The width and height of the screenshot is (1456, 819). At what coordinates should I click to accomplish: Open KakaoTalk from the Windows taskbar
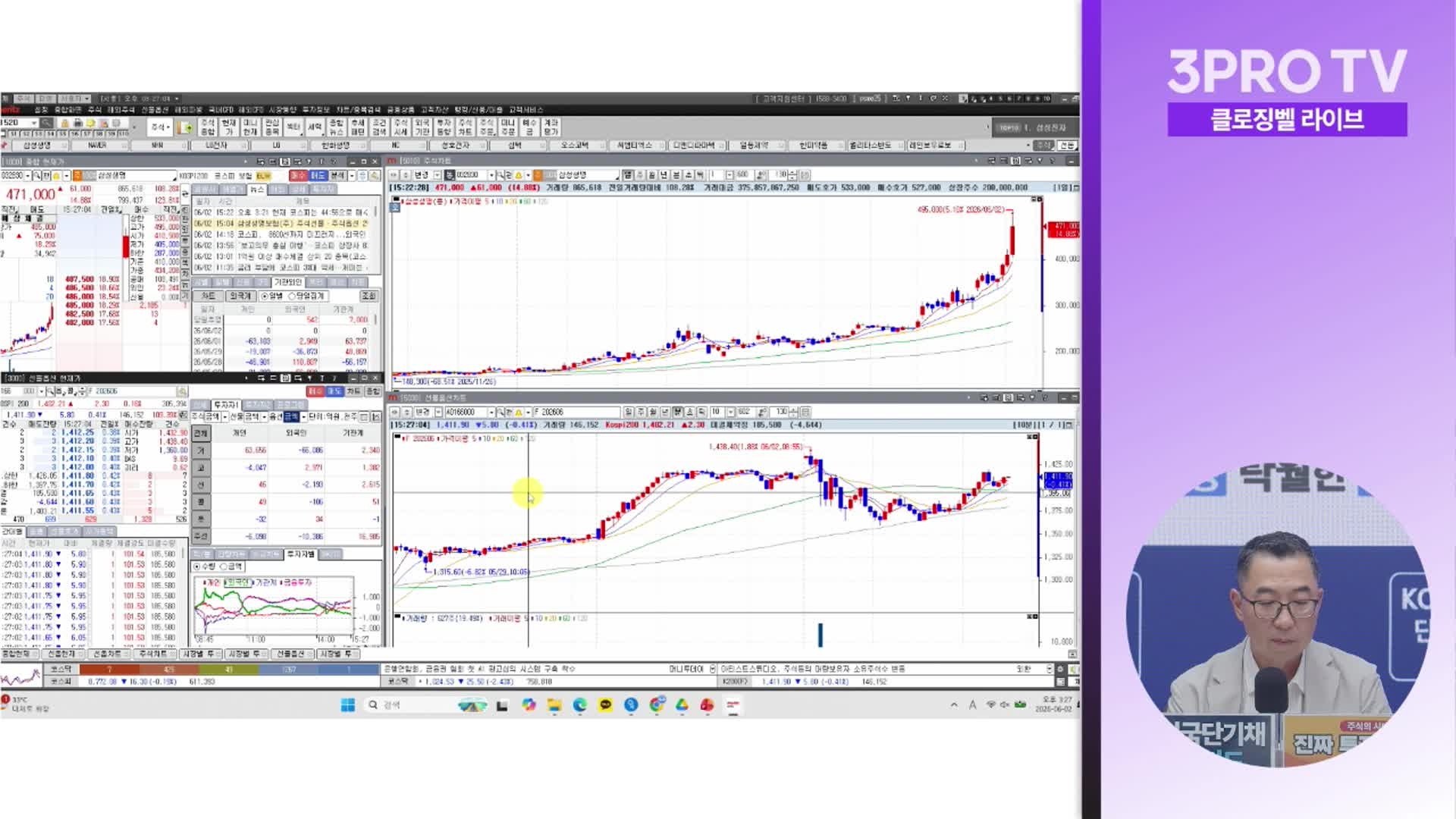tap(605, 705)
